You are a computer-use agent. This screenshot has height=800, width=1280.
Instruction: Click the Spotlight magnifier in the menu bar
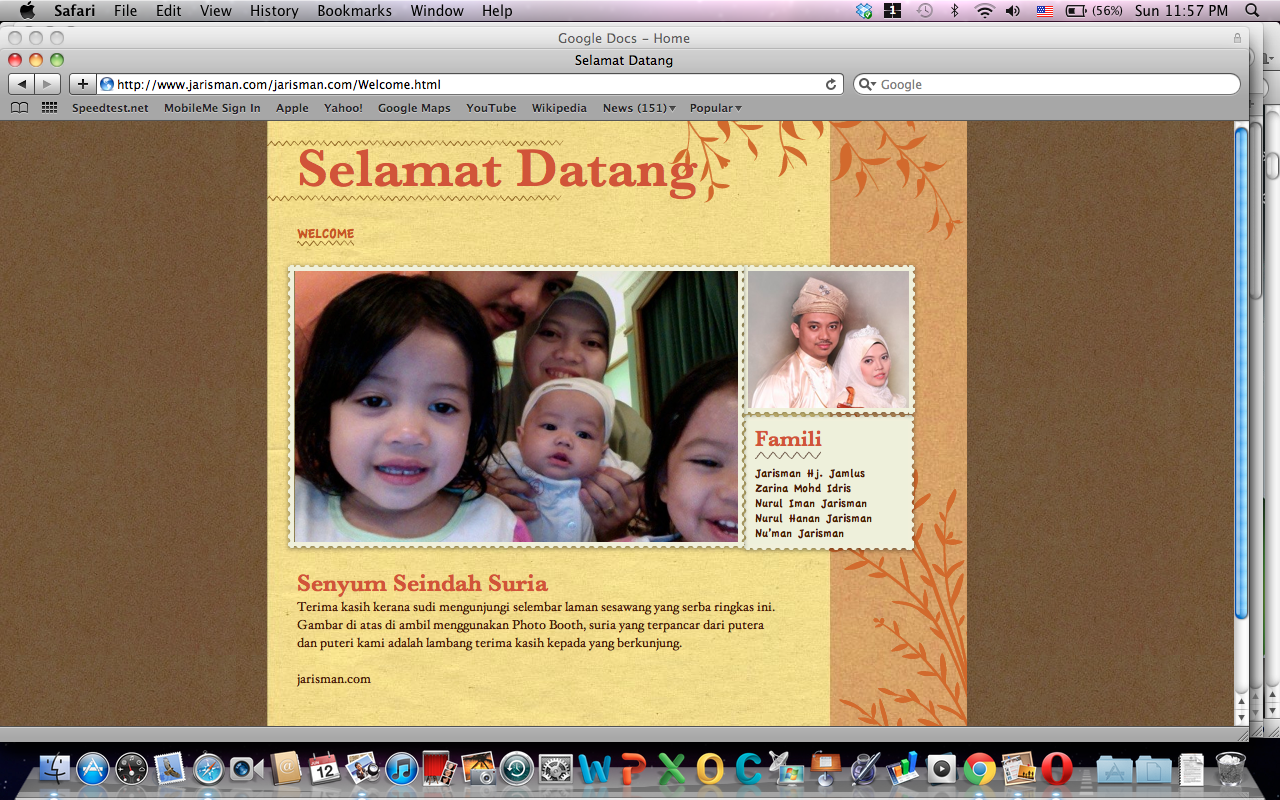(1252, 11)
